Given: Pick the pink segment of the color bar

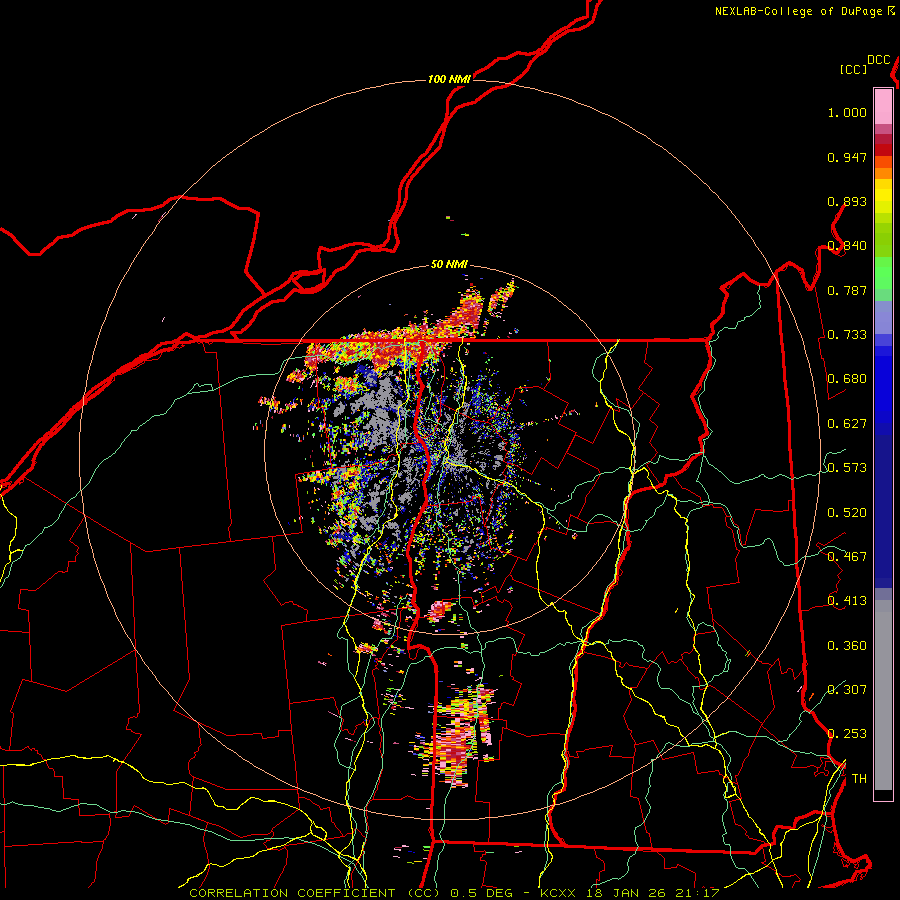Looking at the screenshot, I should [x=883, y=106].
